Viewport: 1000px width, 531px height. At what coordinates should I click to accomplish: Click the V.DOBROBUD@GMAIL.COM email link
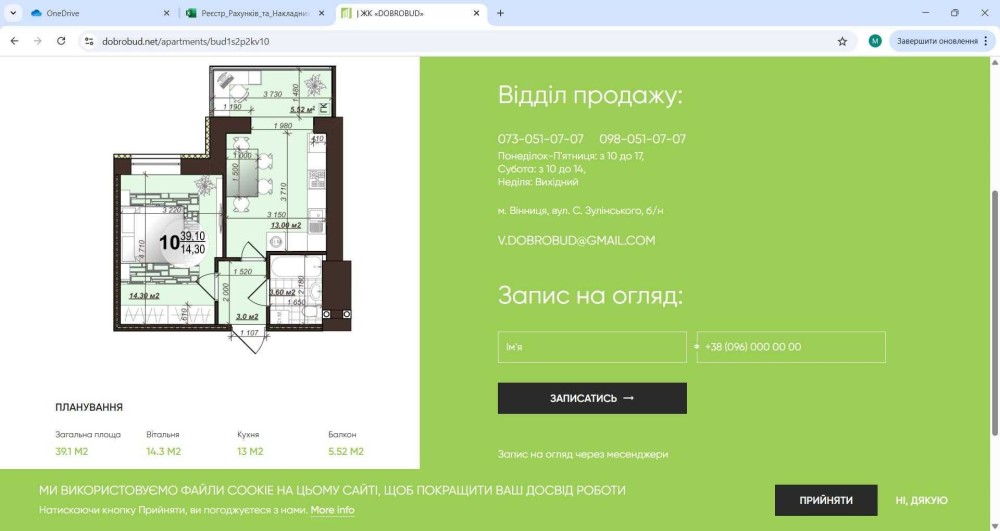pos(576,240)
